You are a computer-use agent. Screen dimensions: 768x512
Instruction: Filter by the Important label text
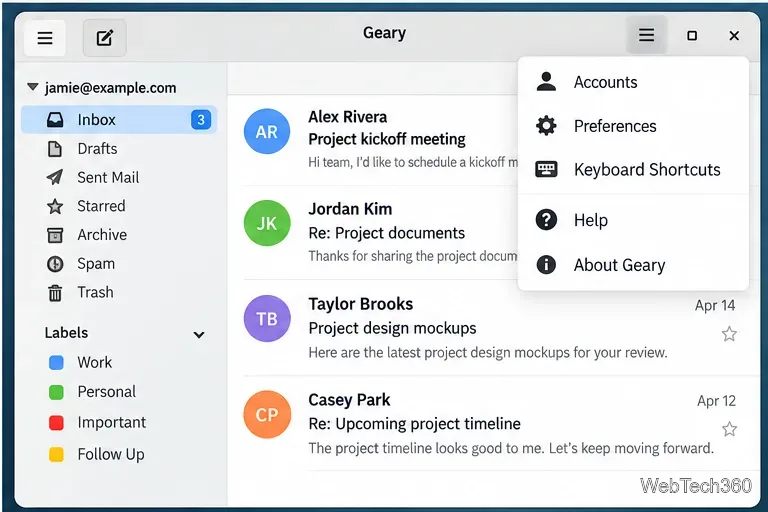(x=112, y=422)
